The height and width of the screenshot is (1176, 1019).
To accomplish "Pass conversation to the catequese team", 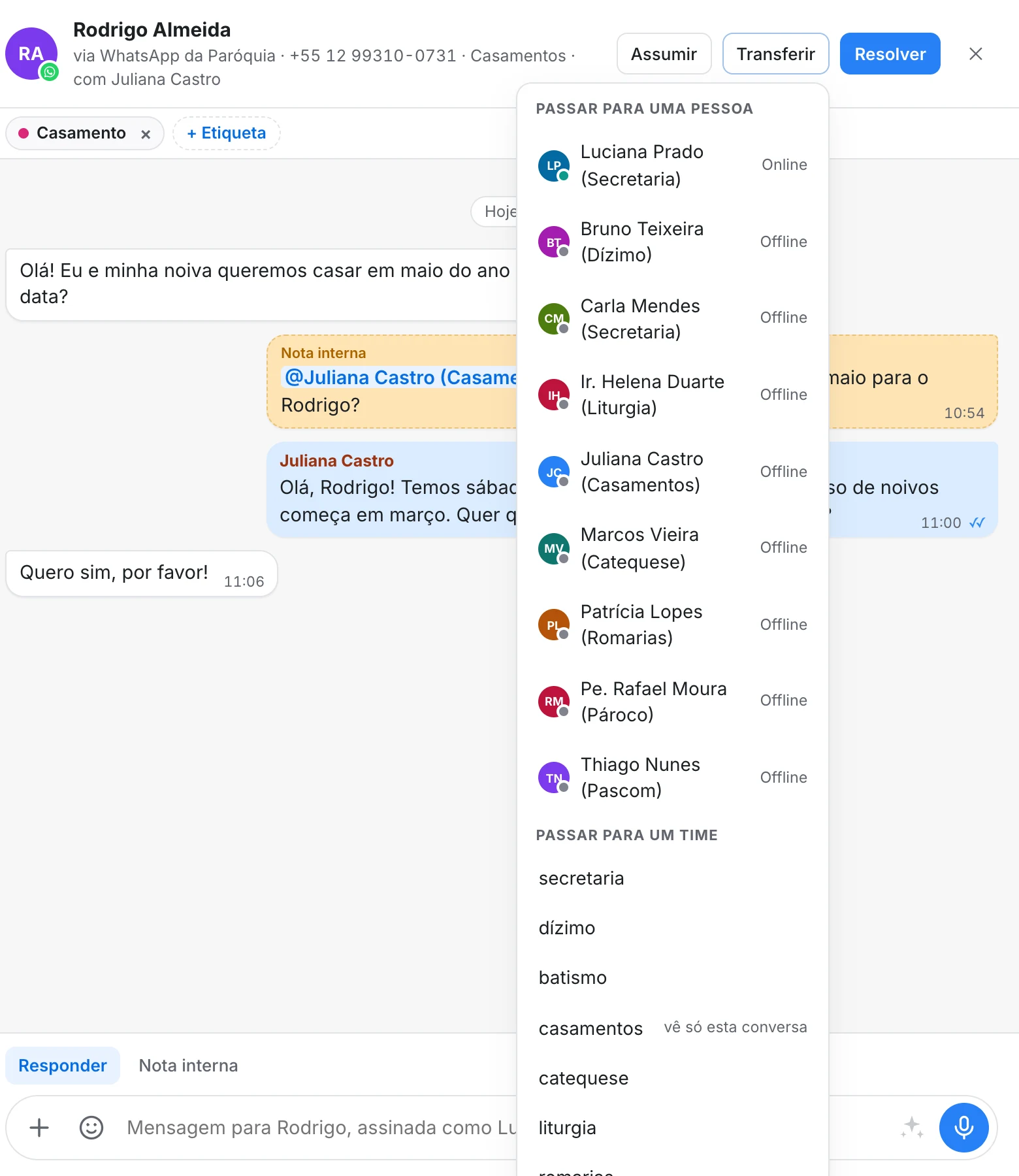I will point(673,1078).
